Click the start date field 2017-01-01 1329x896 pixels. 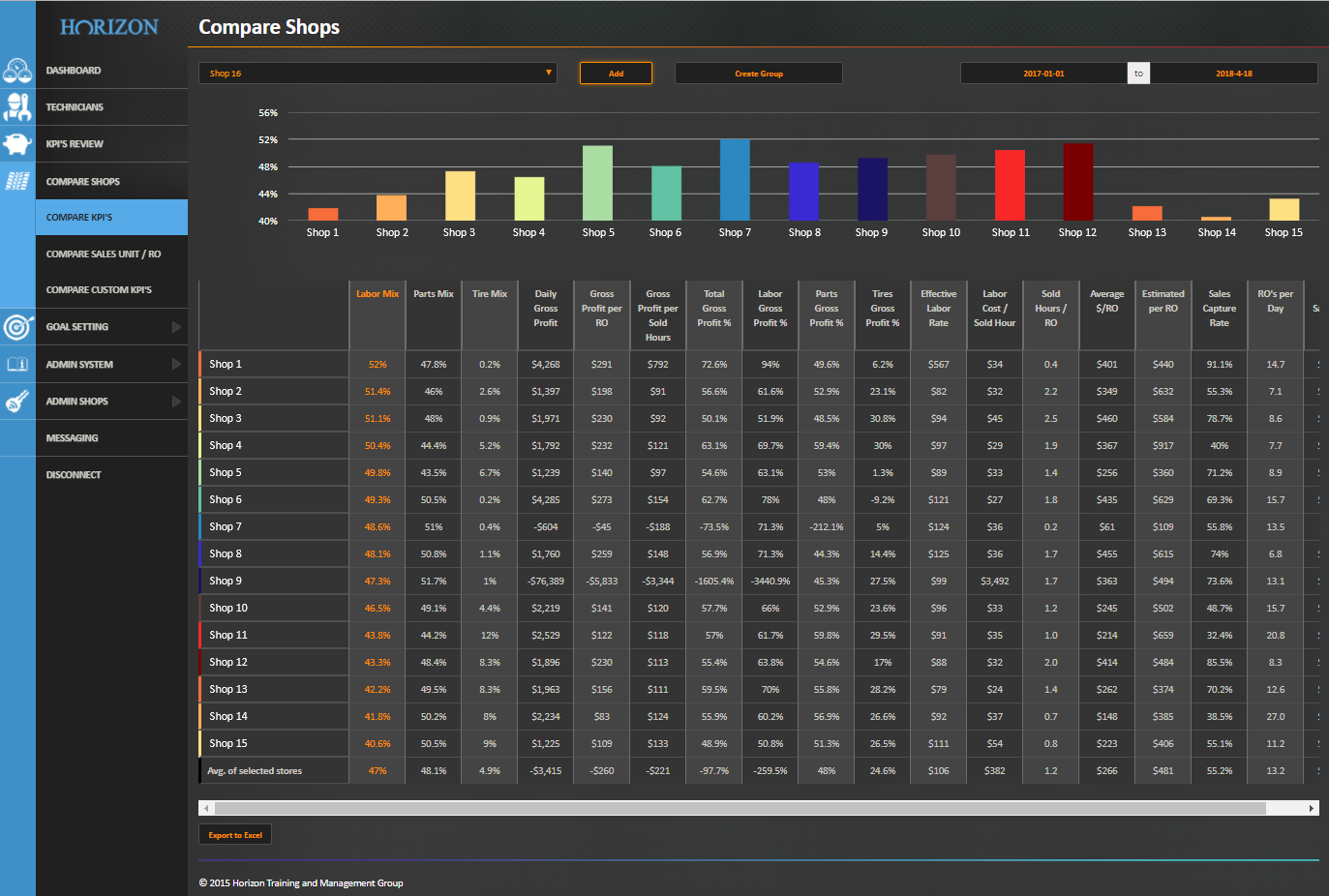(1043, 74)
